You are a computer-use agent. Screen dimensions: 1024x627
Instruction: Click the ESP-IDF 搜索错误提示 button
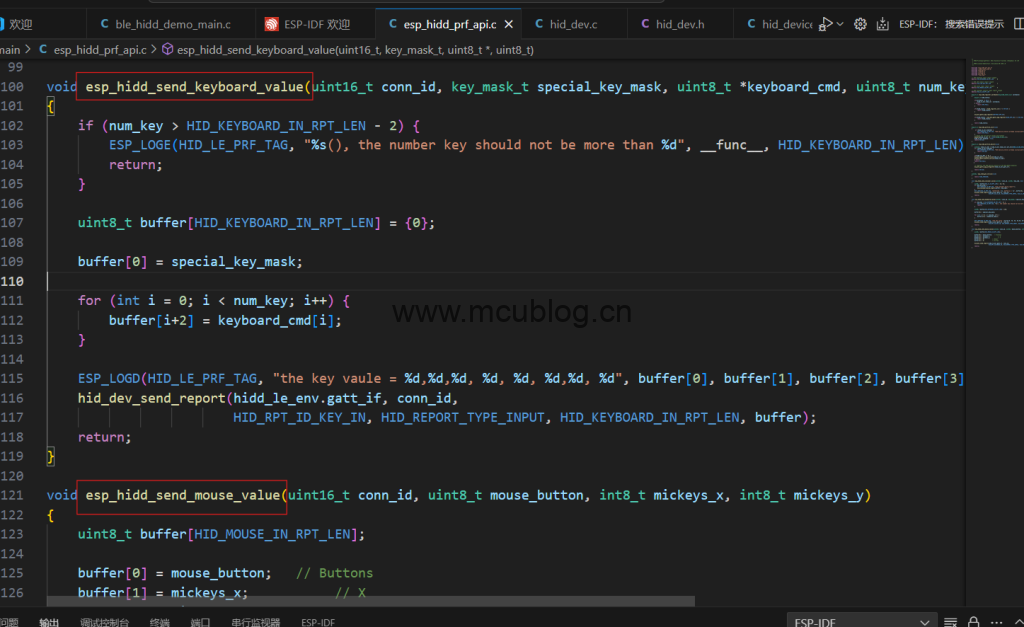click(951, 24)
